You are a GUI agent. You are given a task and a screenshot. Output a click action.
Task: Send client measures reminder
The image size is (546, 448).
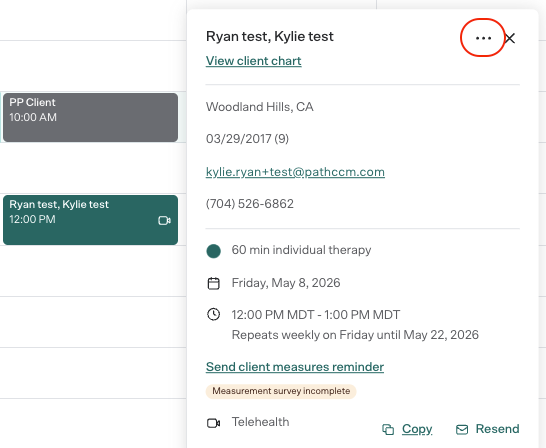click(x=295, y=367)
